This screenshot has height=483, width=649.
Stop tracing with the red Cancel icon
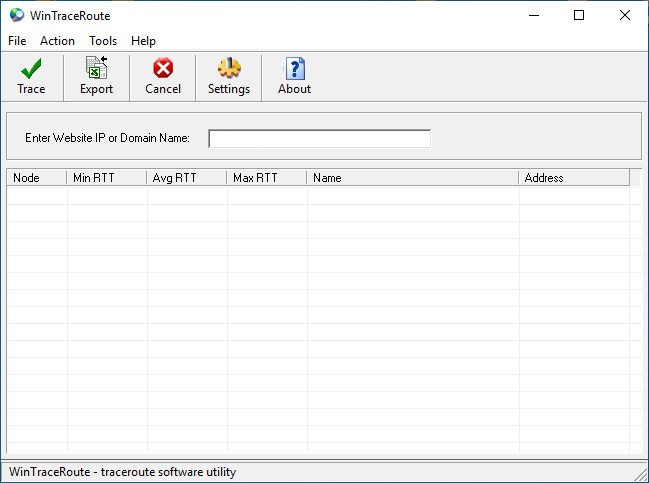pos(163,68)
